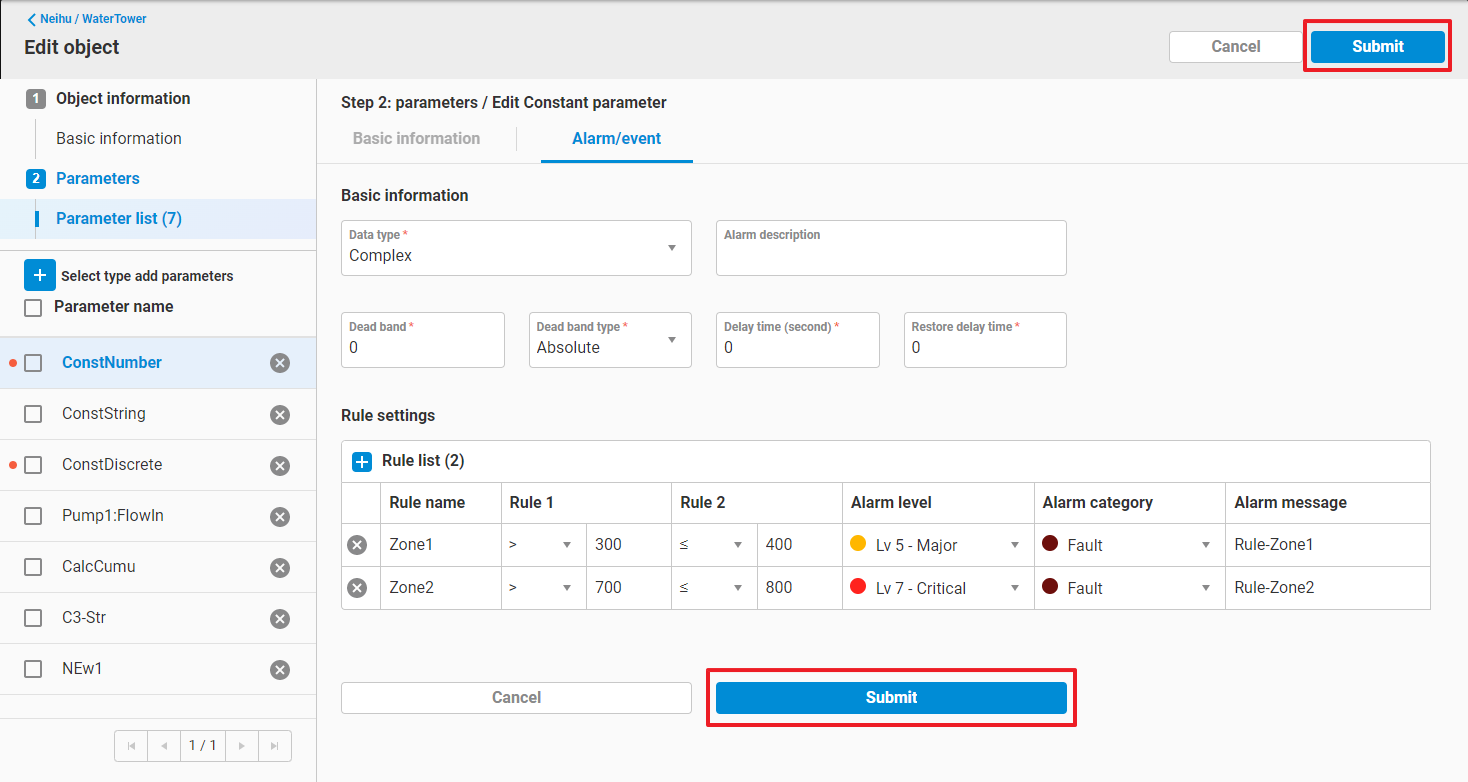1468x782 pixels.
Task: Click the Neihu / WaterTower back link
Action: click(x=87, y=19)
